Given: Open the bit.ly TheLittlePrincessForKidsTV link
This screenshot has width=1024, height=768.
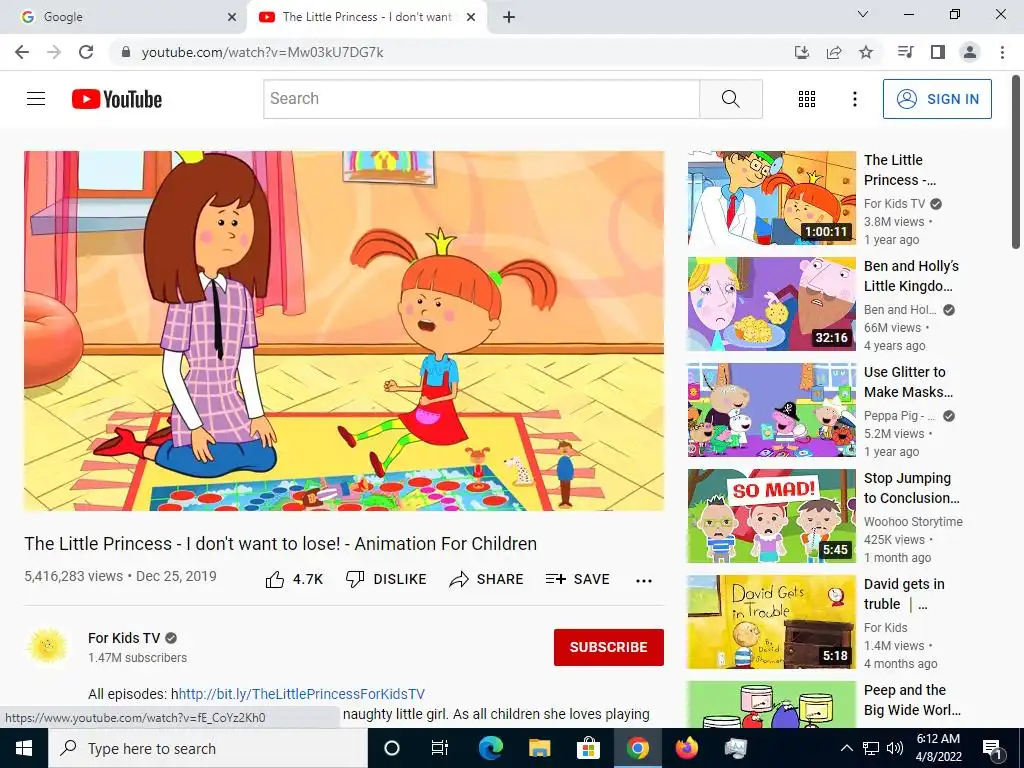Looking at the screenshot, I should click(302, 694).
